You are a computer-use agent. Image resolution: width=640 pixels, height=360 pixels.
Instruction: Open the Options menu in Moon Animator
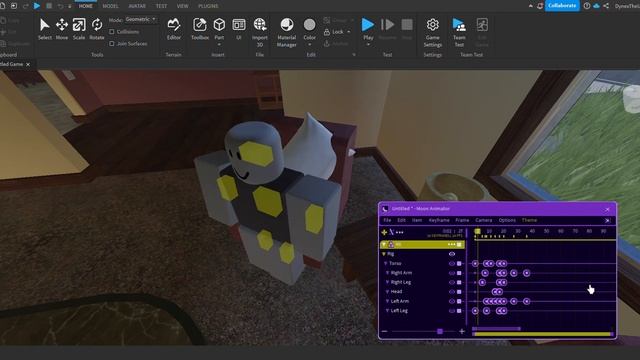point(507,220)
